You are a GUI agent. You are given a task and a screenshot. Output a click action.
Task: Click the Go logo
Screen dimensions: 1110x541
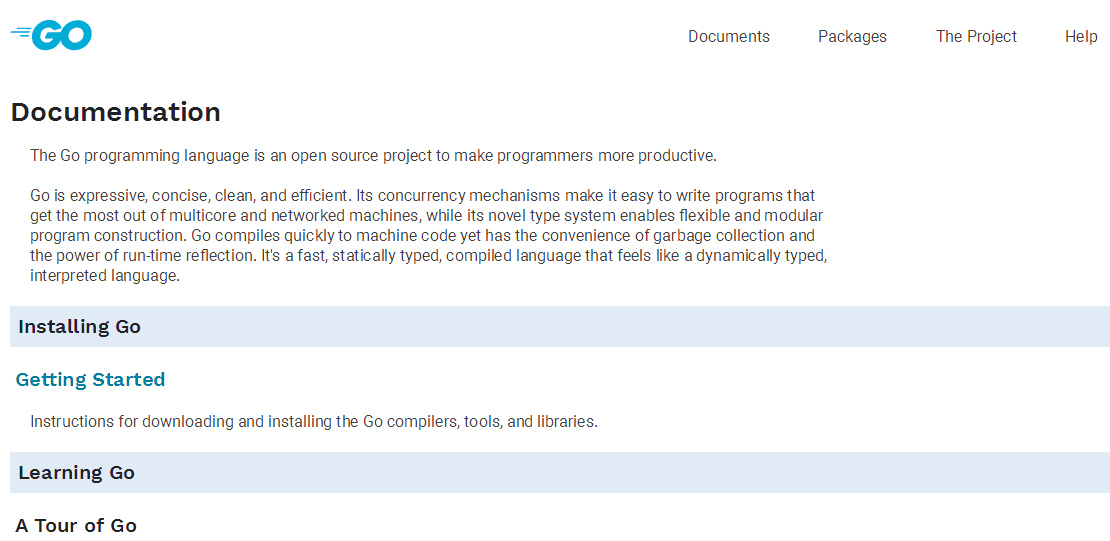coord(52,35)
